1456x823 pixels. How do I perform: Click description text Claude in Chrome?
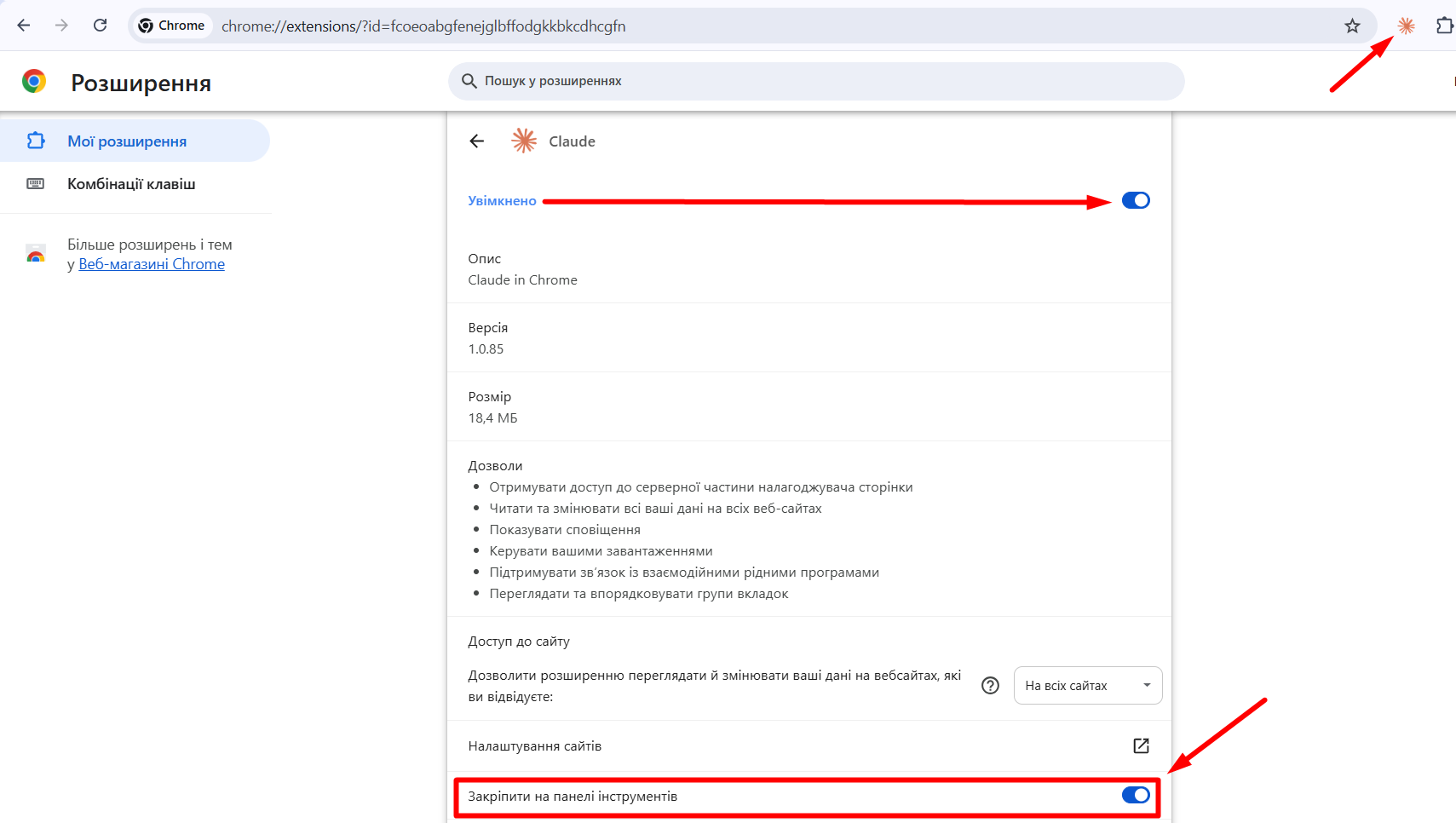pyautogui.click(x=522, y=280)
